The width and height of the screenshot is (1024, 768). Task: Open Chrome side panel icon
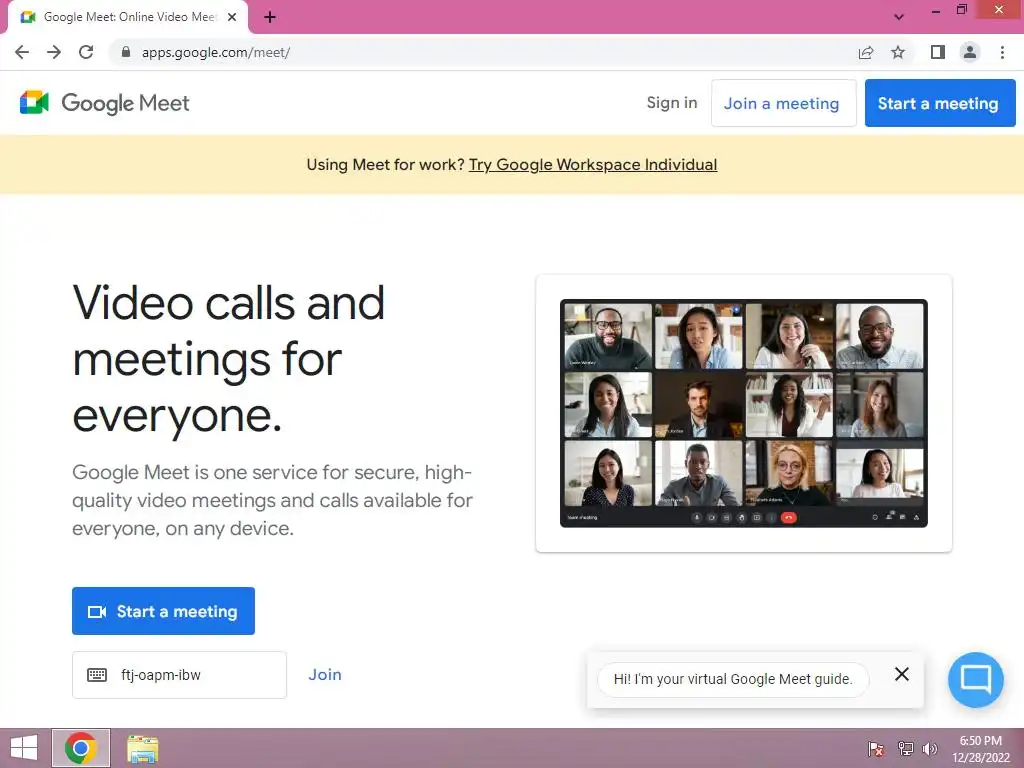[x=938, y=52]
